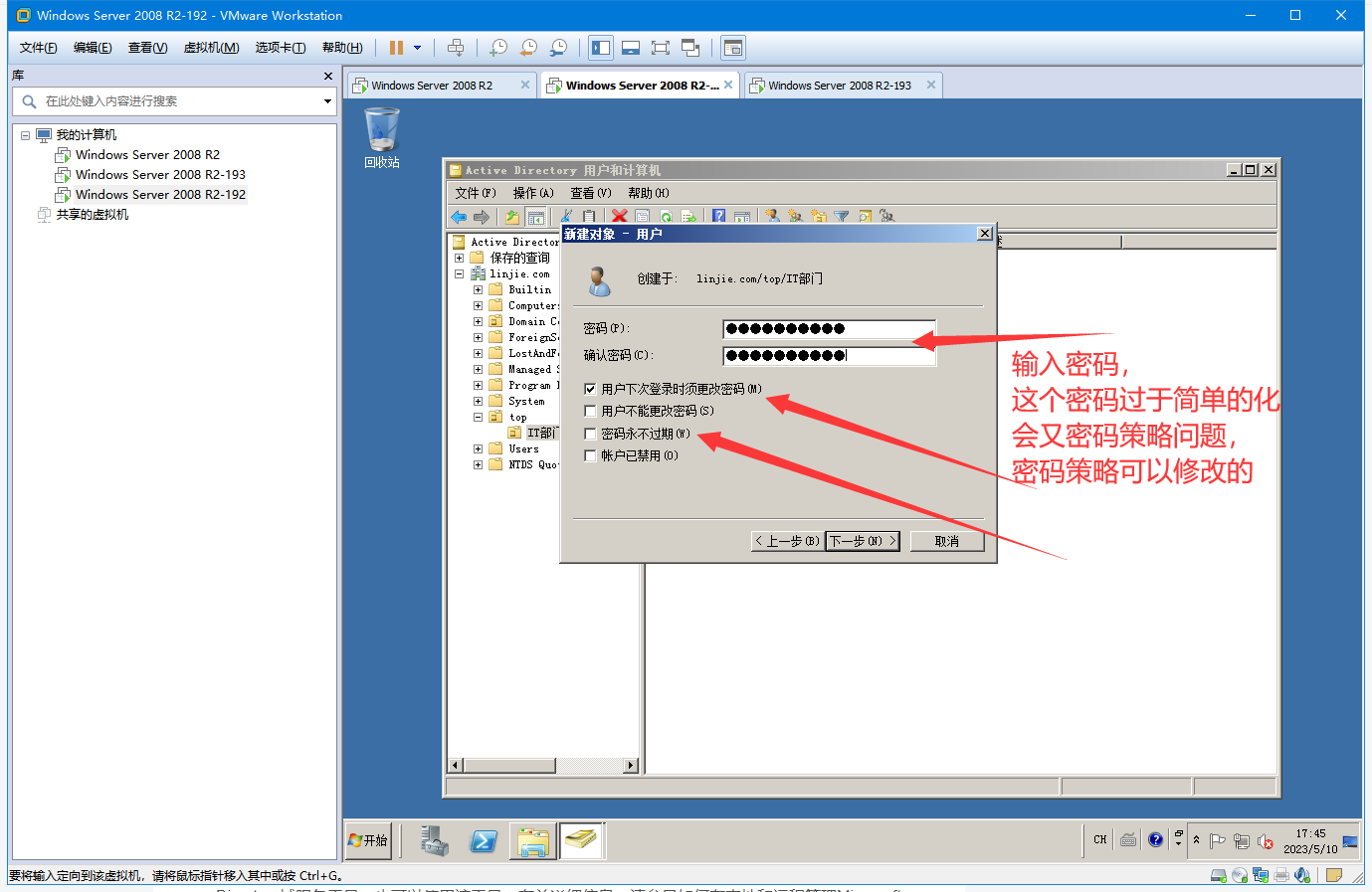1372x892 pixels.
Task: Collapse the 'My Computer' library tree node
Action: pos(25,135)
